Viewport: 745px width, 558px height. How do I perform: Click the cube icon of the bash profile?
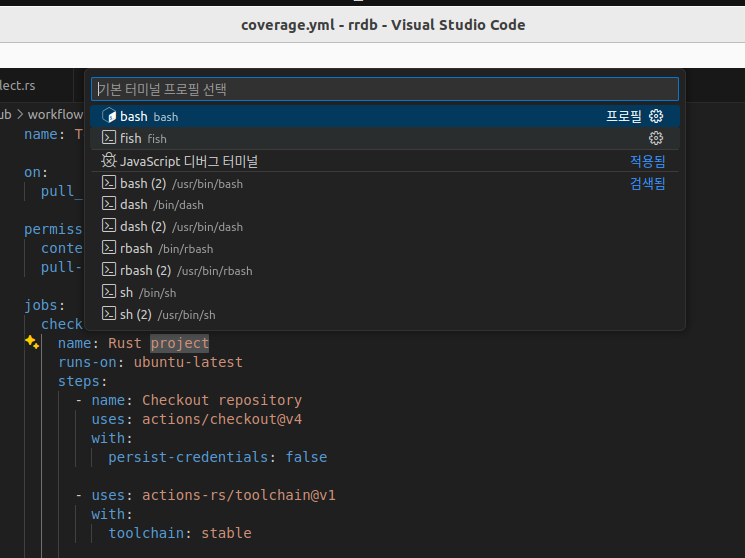(109, 116)
